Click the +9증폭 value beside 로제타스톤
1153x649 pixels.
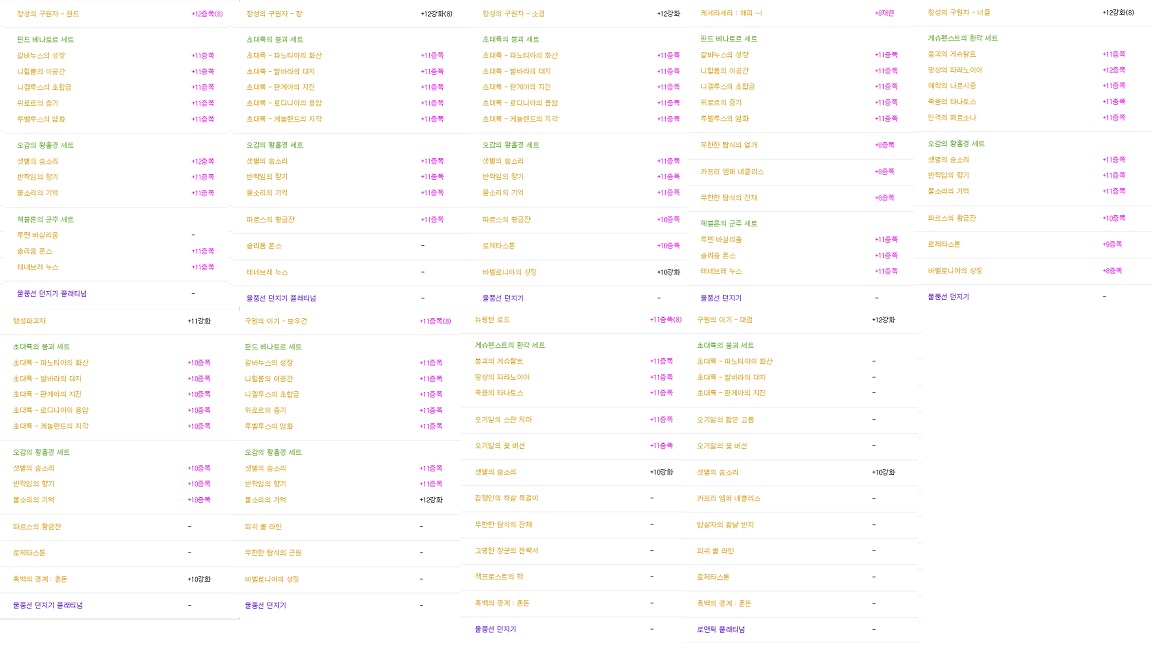coord(1113,244)
